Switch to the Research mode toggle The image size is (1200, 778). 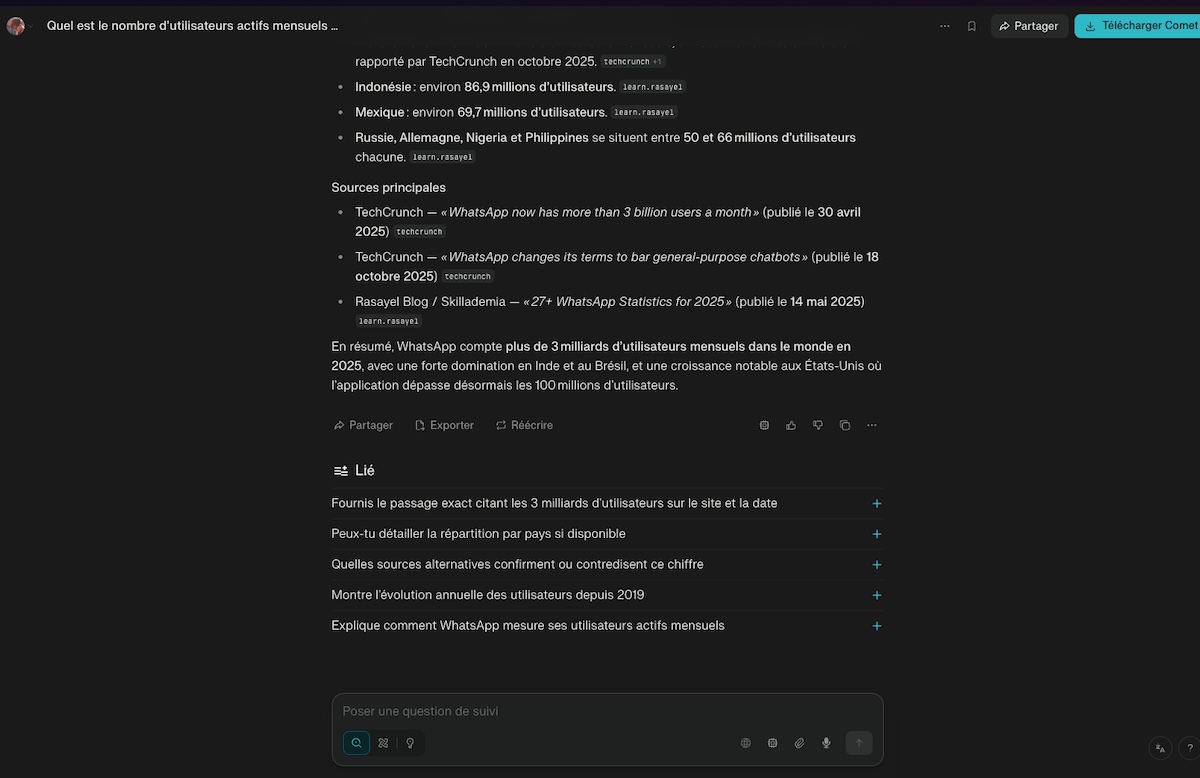tap(383, 743)
